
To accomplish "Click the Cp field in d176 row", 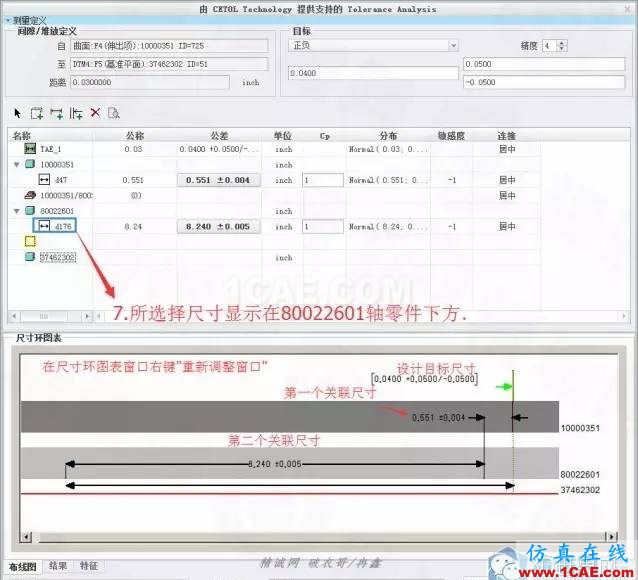I will [x=323, y=226].
